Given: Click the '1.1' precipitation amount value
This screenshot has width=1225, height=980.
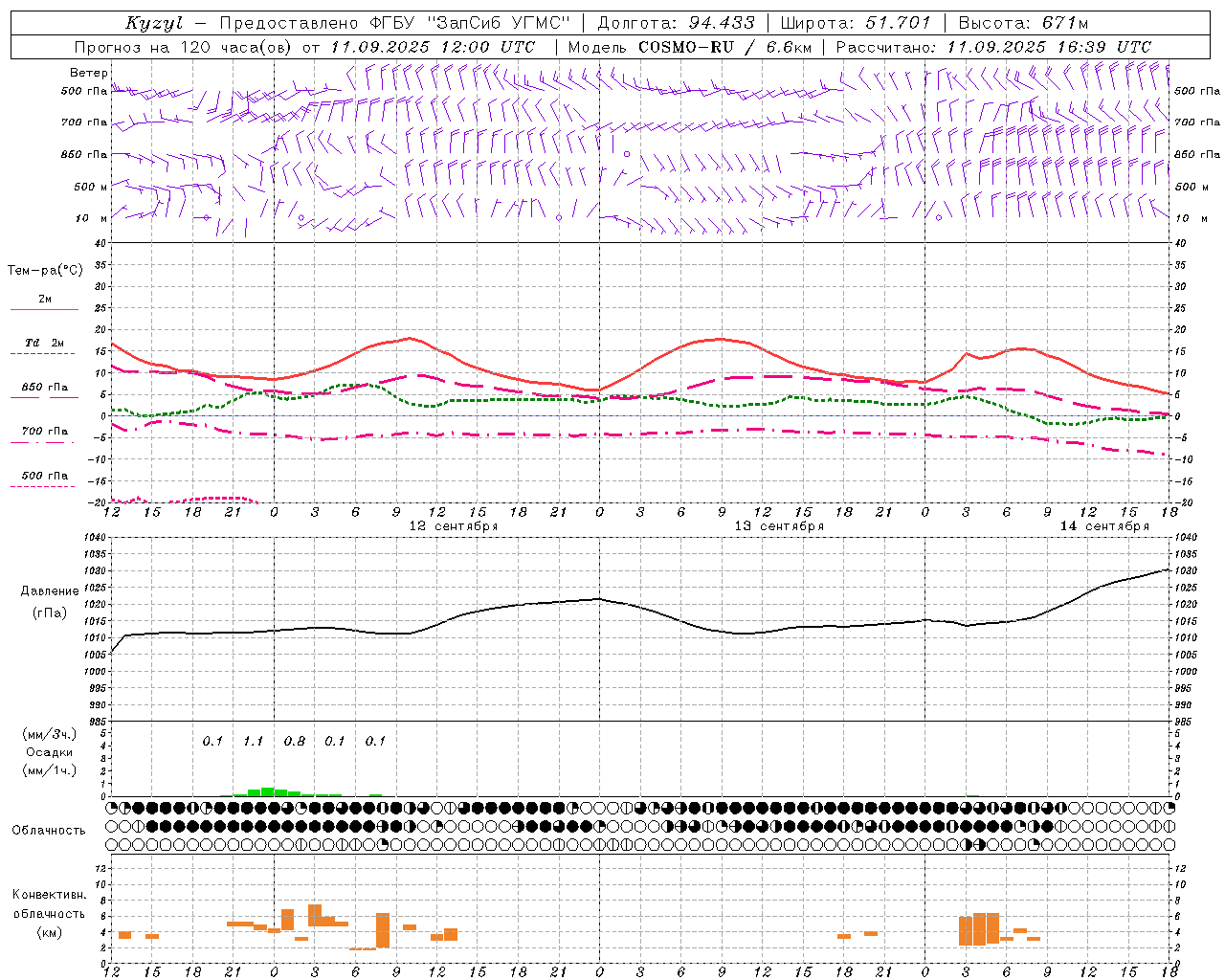Looking at the screenshot, I should pos(253,742).
